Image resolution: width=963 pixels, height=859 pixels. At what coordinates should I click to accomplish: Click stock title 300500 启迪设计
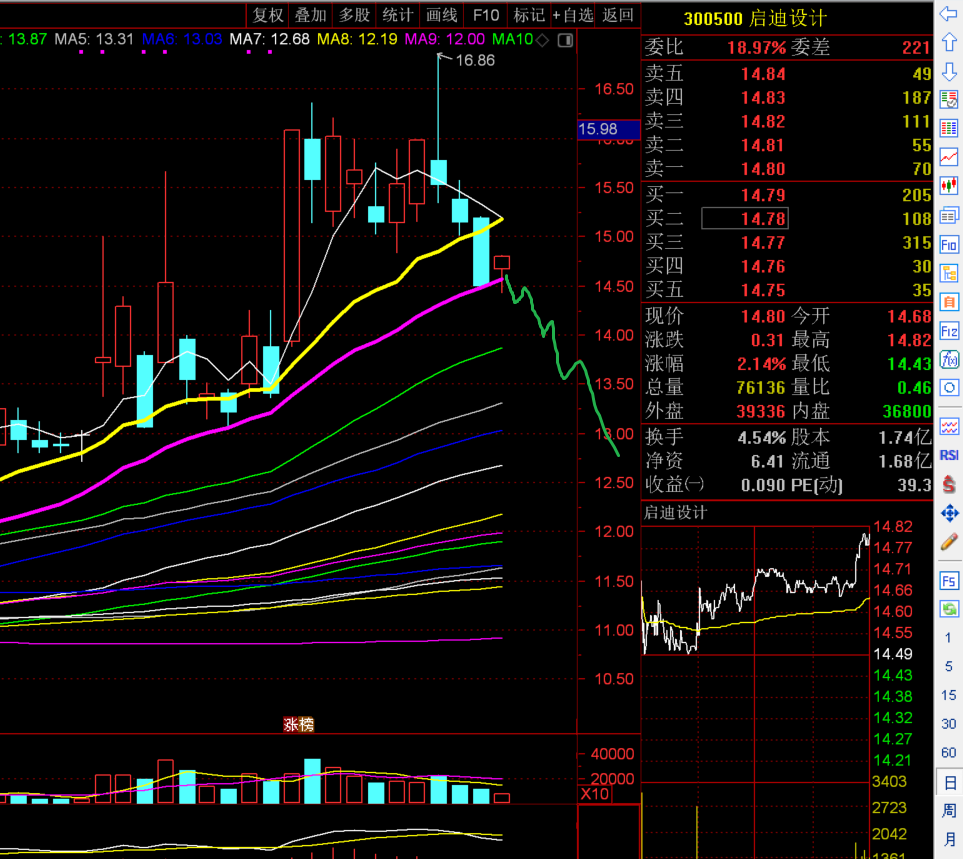coord(755,18)
